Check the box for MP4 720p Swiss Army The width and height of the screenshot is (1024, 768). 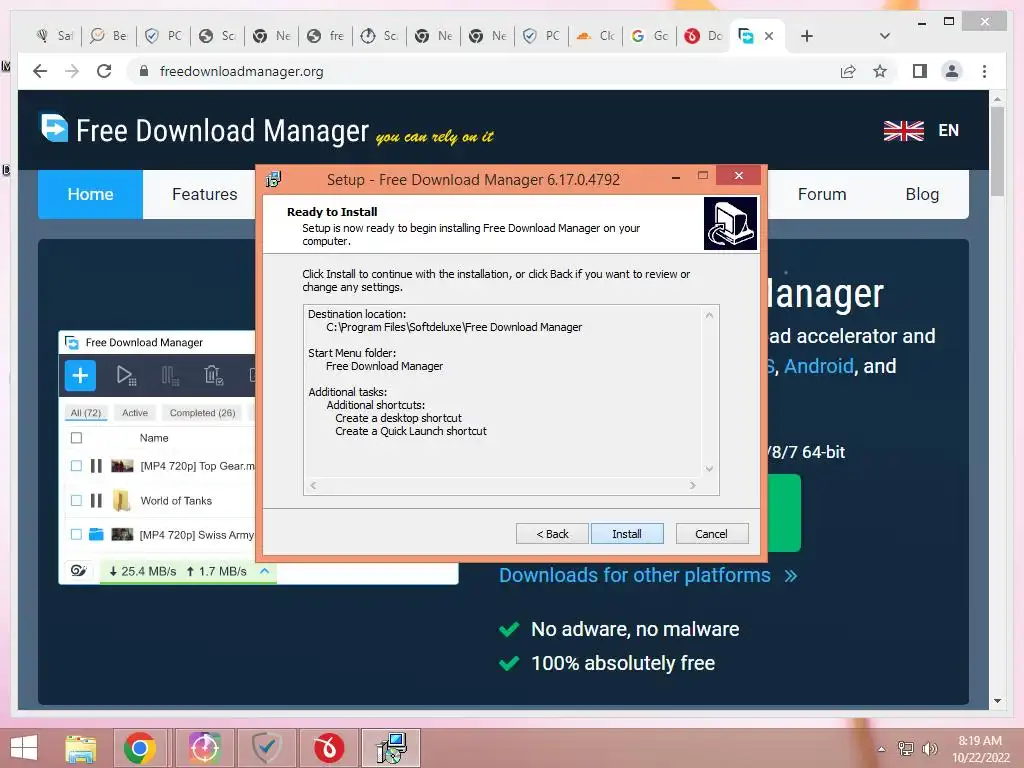click(76, 534)
